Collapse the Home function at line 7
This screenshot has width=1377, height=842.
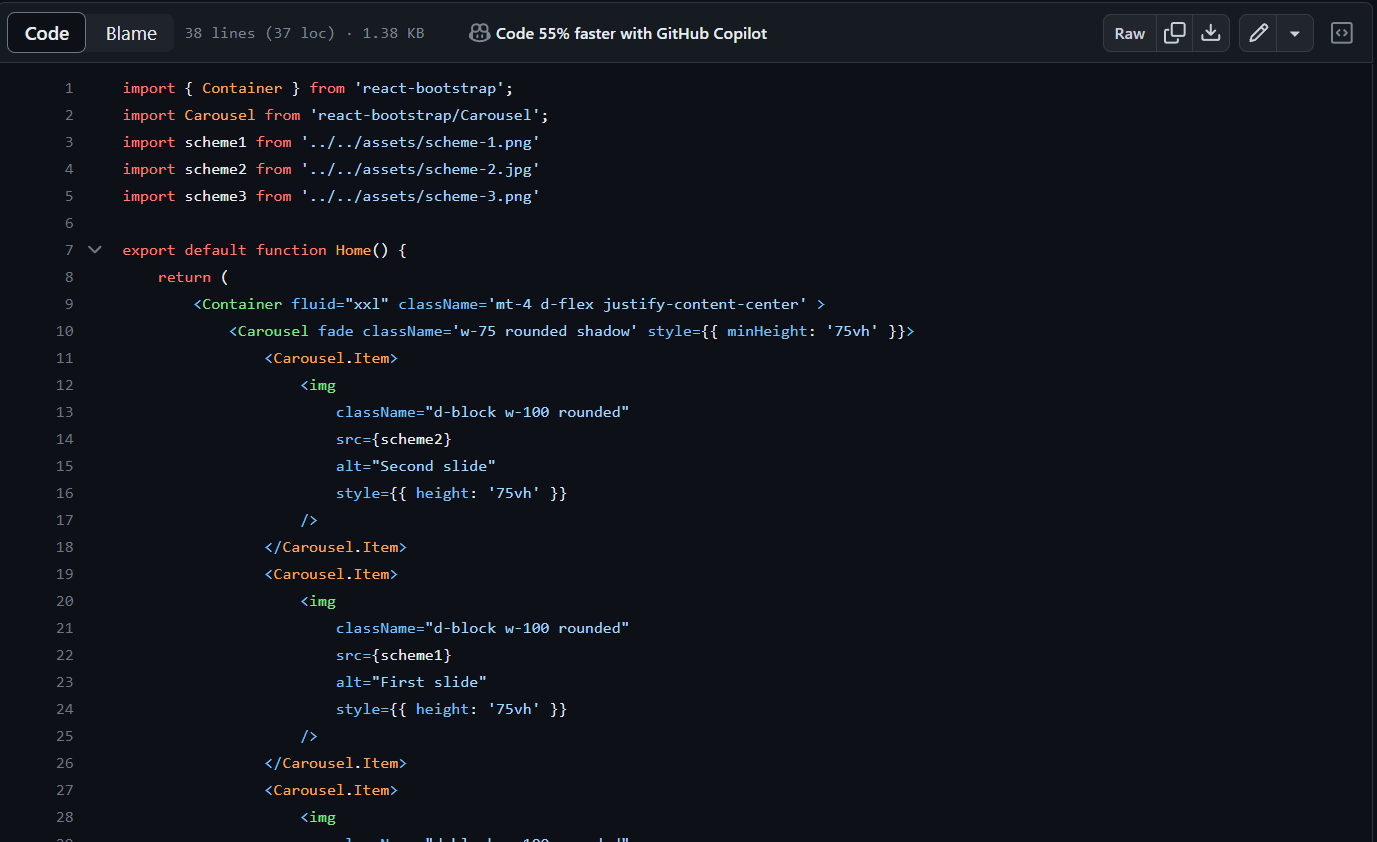pyautogui.click(x=95, y=250)
